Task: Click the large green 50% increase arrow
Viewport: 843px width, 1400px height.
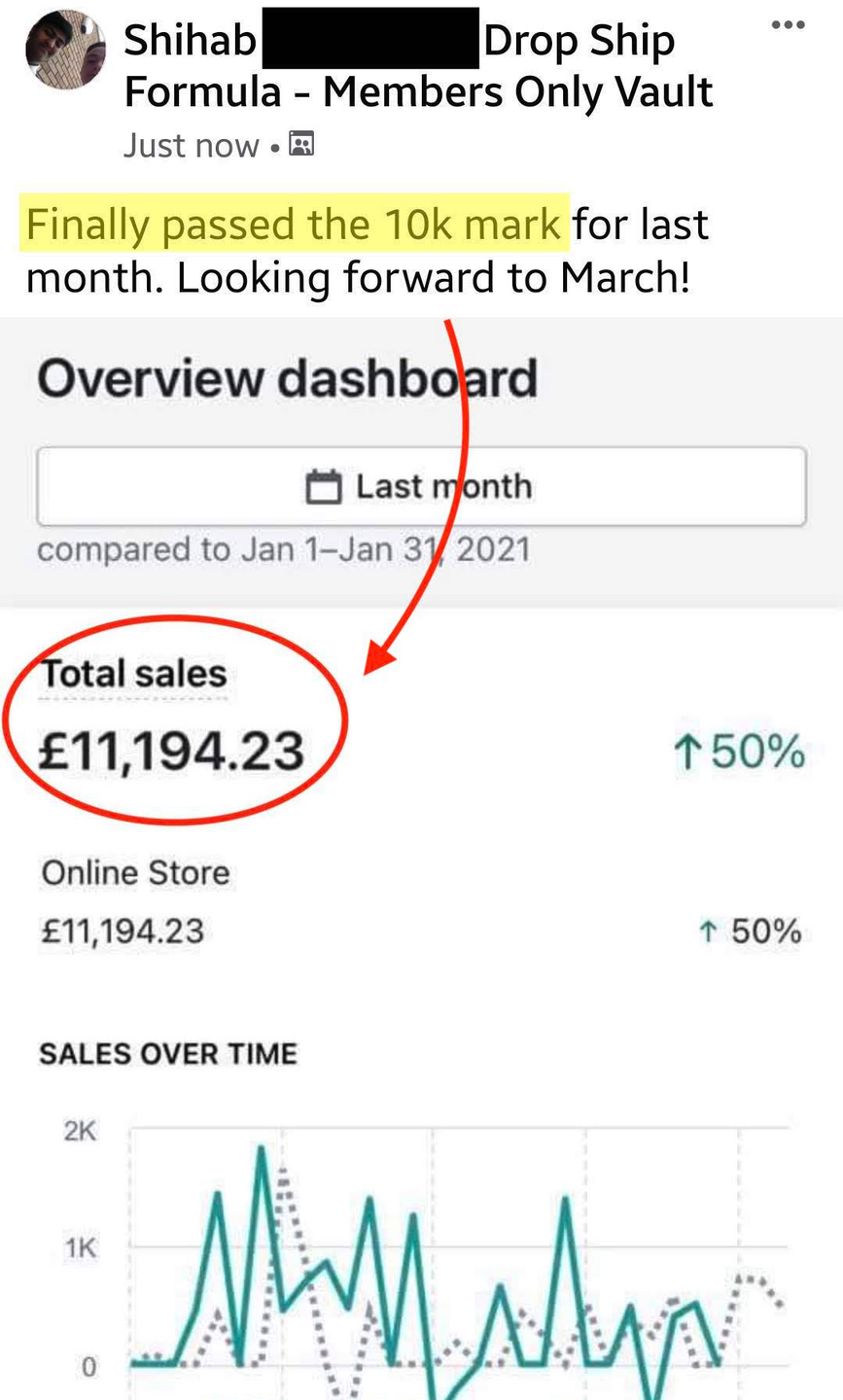Action: (x=687, y=752)
